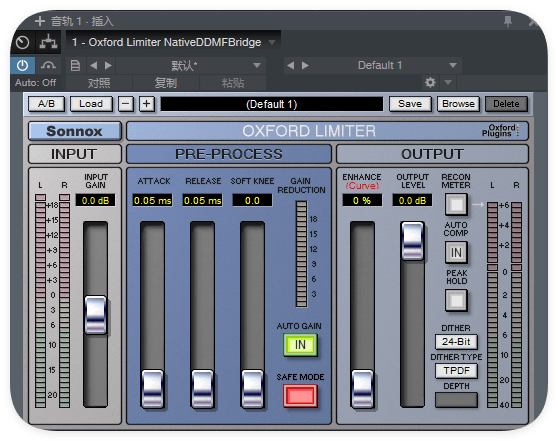Image resolution: width=558 pixels, height=441 pixels.
Task: Click the clock/automation dial icon
Action: (22, 43)
